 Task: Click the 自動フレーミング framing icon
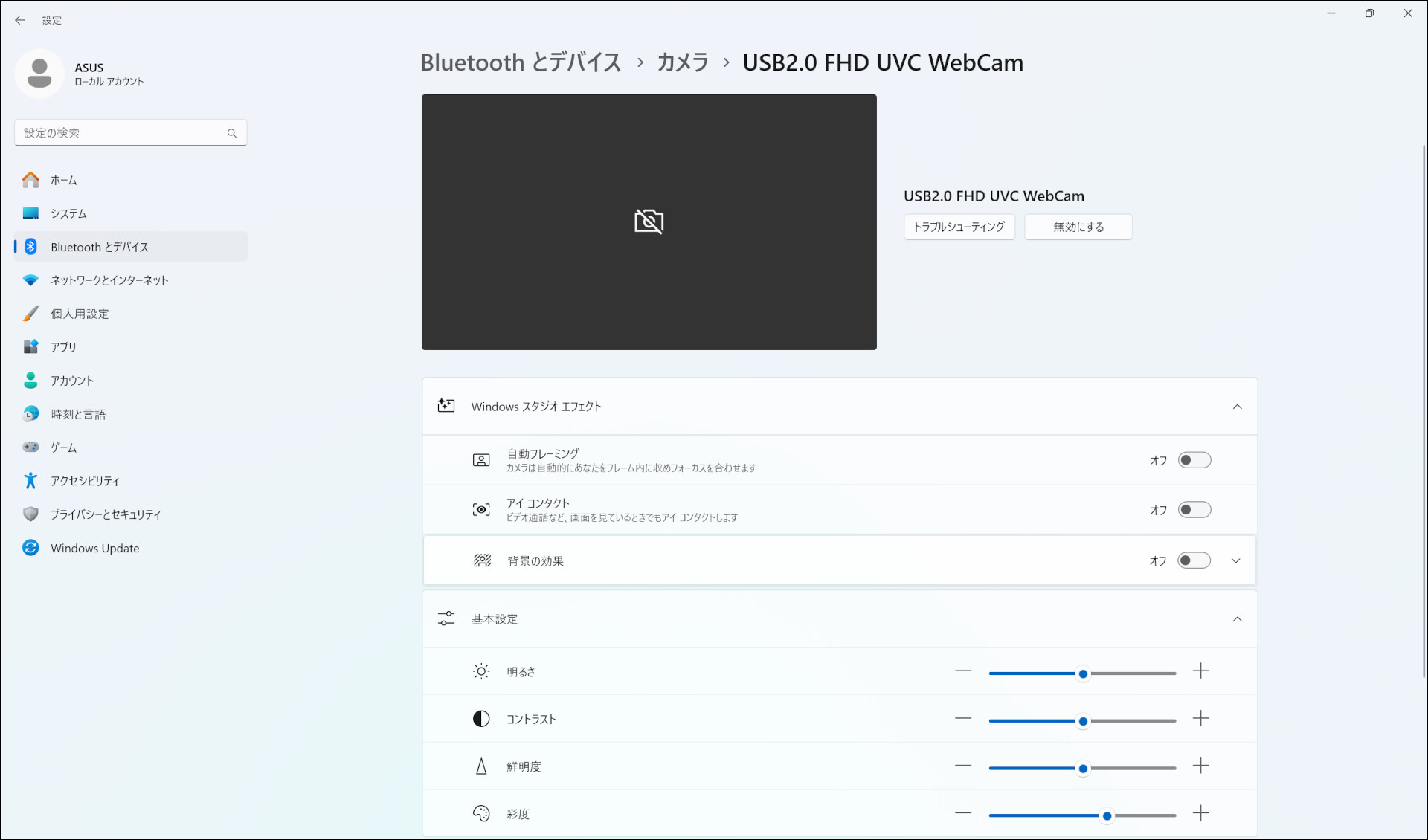481,459
